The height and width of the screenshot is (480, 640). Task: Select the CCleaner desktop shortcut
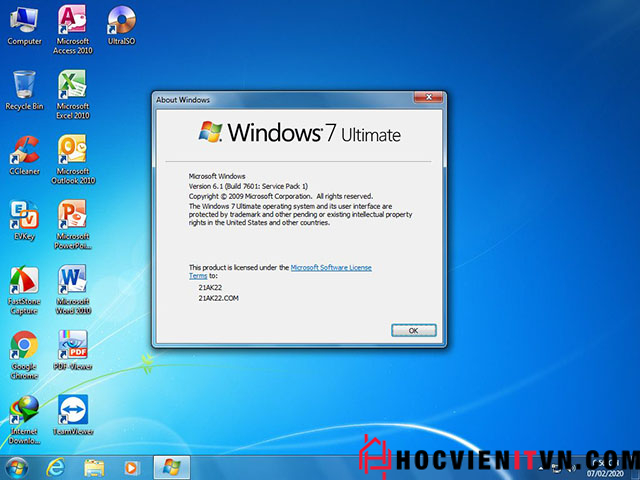coord(24,156)
